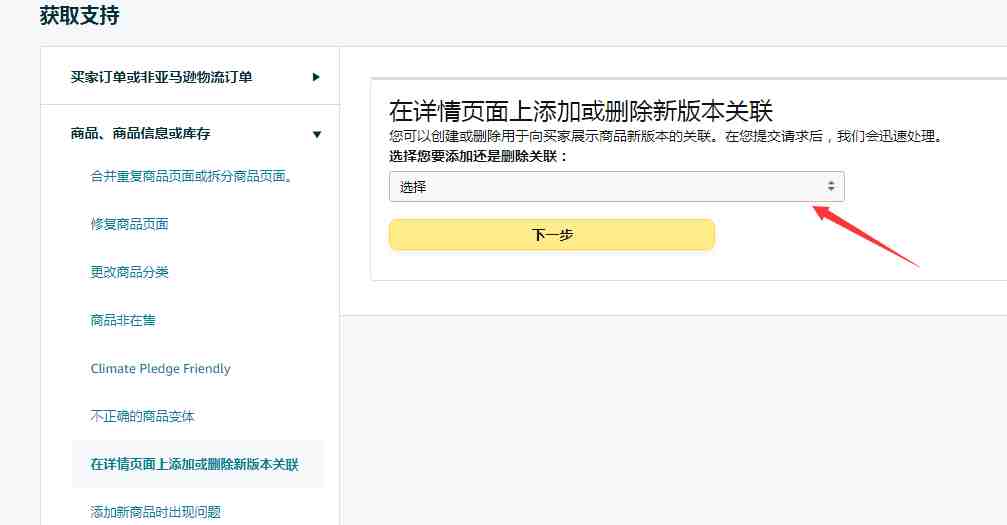Click the description text about 新版本的关联
The image size is (1007, 525).
click(667, 136)
